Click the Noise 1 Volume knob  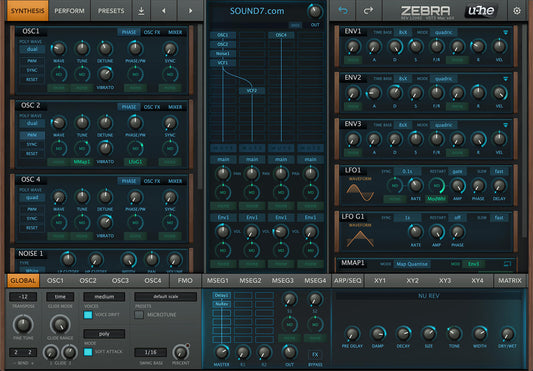coord(175,260)
